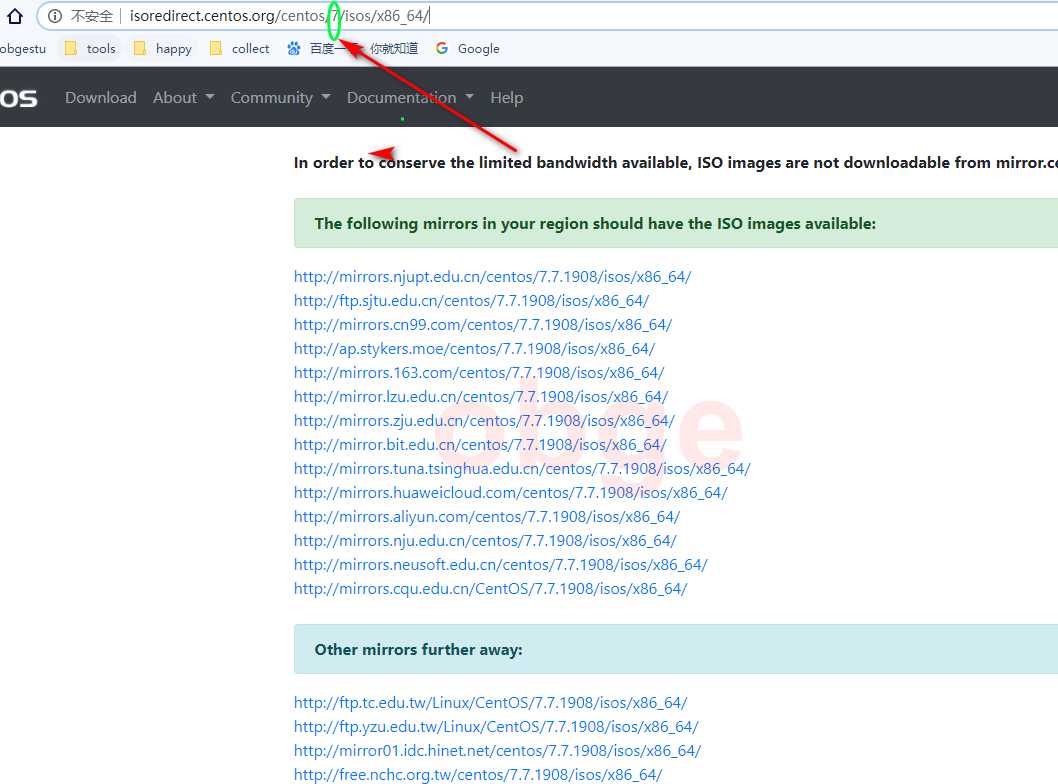Open the mirrors.aliyun.com mirror link
Viewport: 1058px width, 784px height.
487,517
